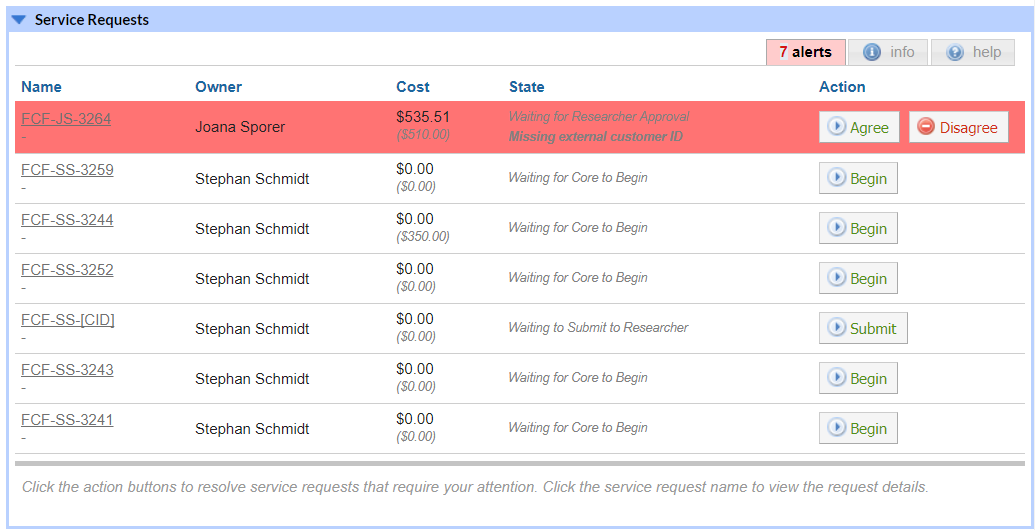Click the red minus icon on Disagree

tap(926, 127)
